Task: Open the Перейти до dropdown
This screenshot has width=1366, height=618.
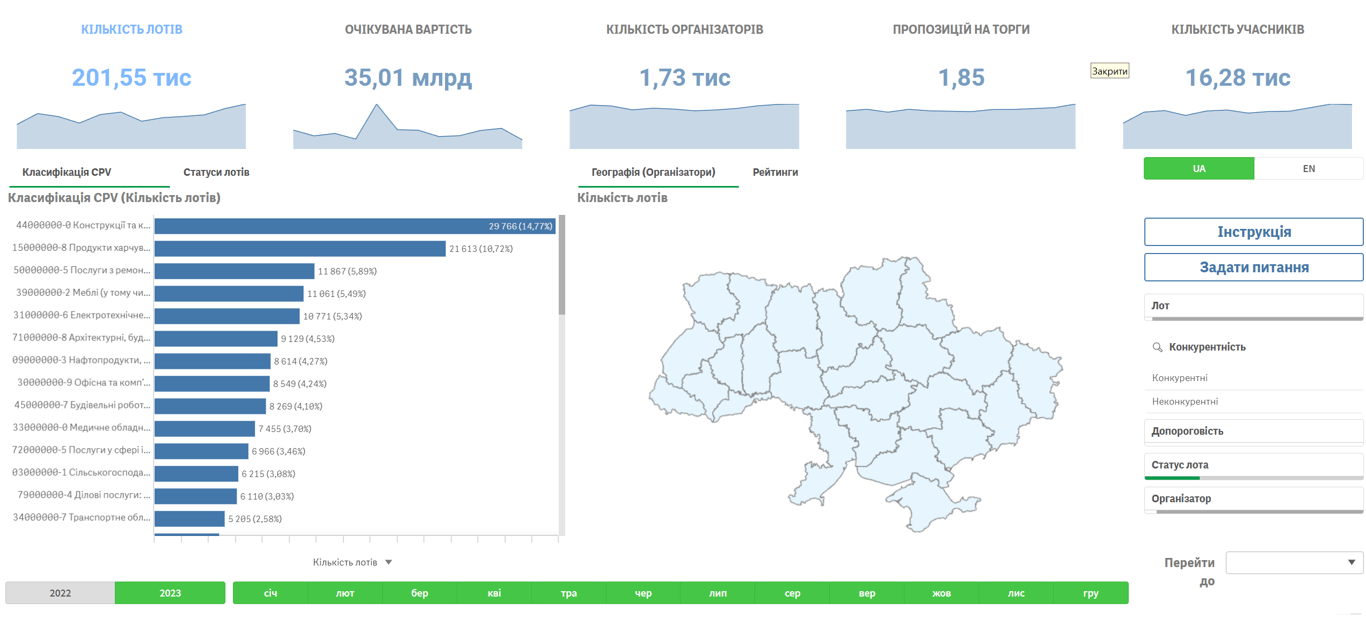Action: tap(1294, 563)
